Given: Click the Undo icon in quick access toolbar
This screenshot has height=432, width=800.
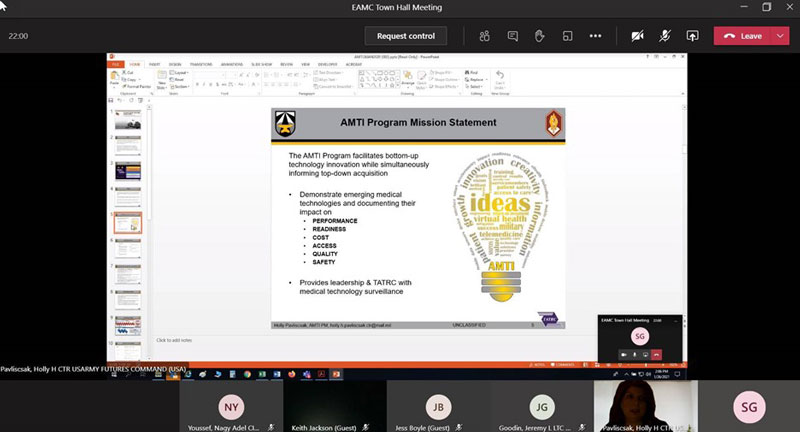Looking at the screenshot, I should tap(119, 100).
